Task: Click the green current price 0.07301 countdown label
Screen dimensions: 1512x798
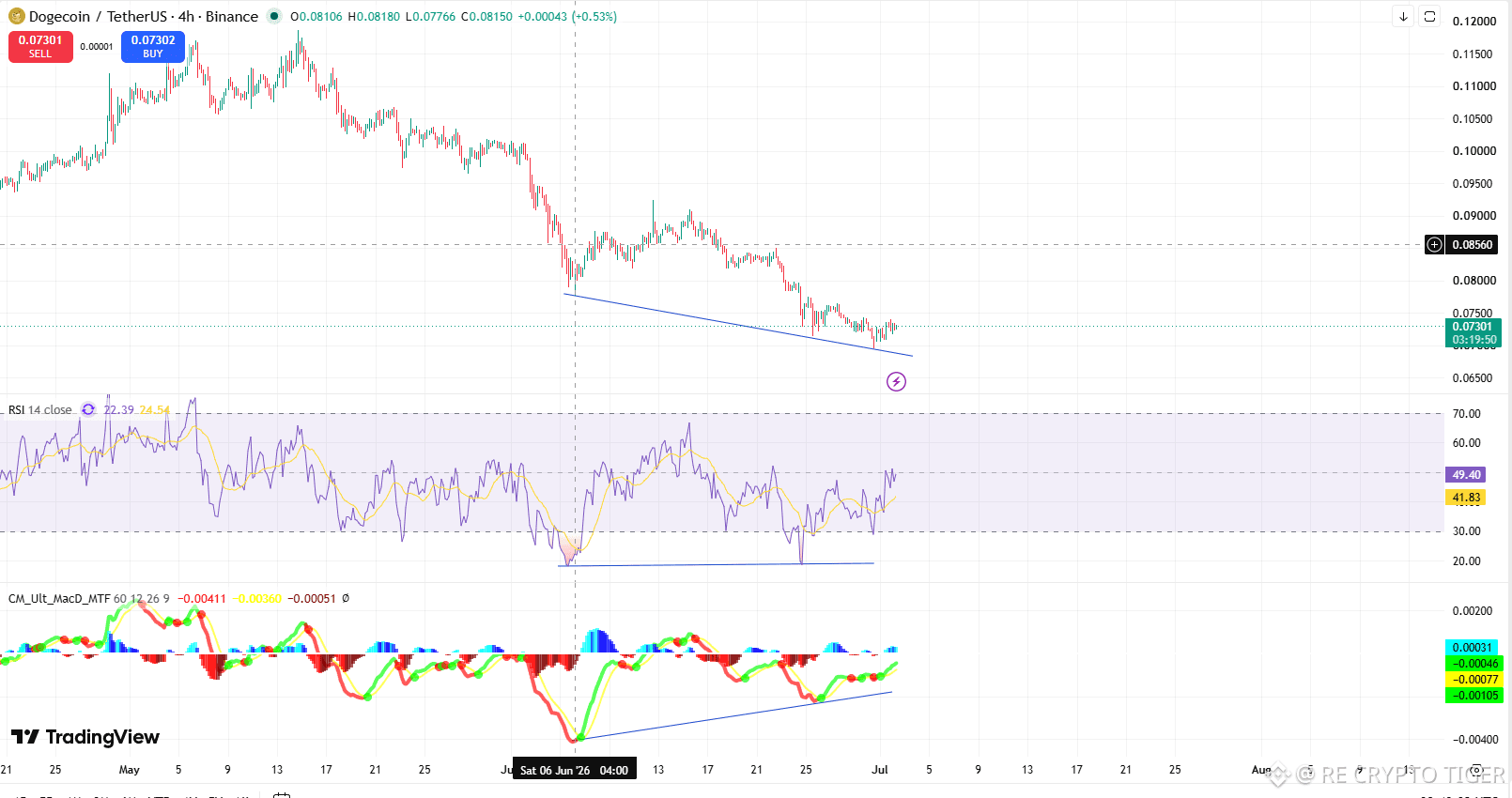Action: 1473,333
